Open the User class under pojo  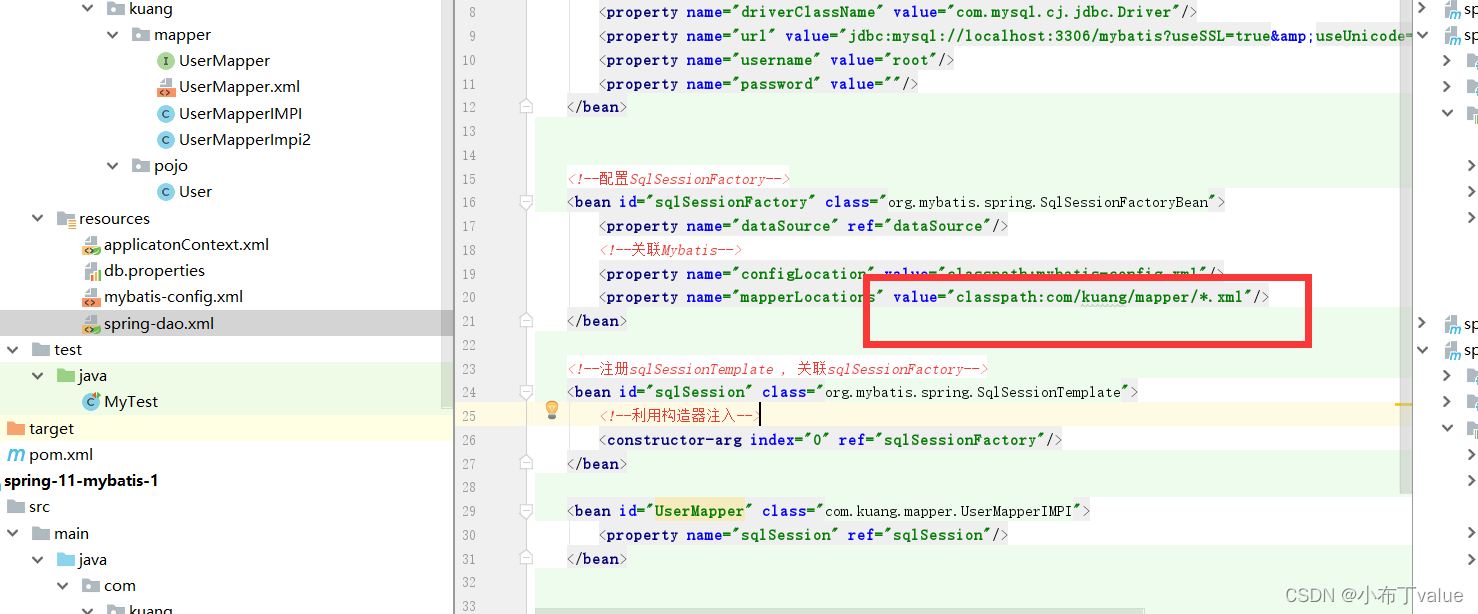tap(195, 192)
